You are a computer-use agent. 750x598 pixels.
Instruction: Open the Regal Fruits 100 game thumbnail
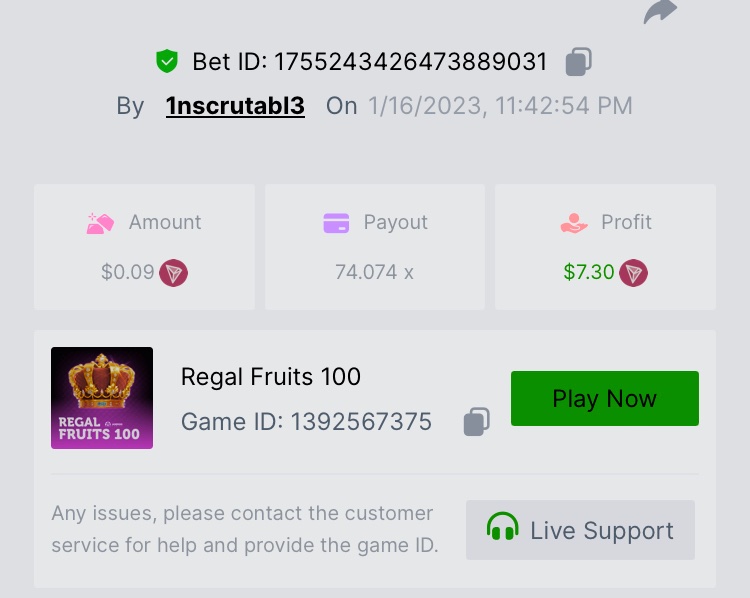(102, 398)
